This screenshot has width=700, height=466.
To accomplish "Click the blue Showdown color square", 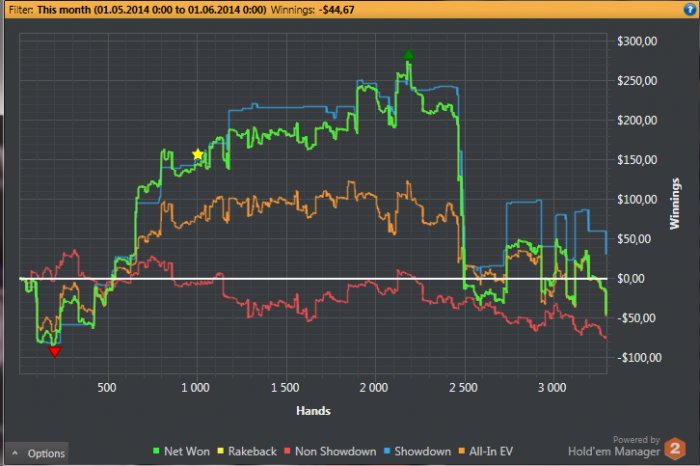I will click(387, 451).
